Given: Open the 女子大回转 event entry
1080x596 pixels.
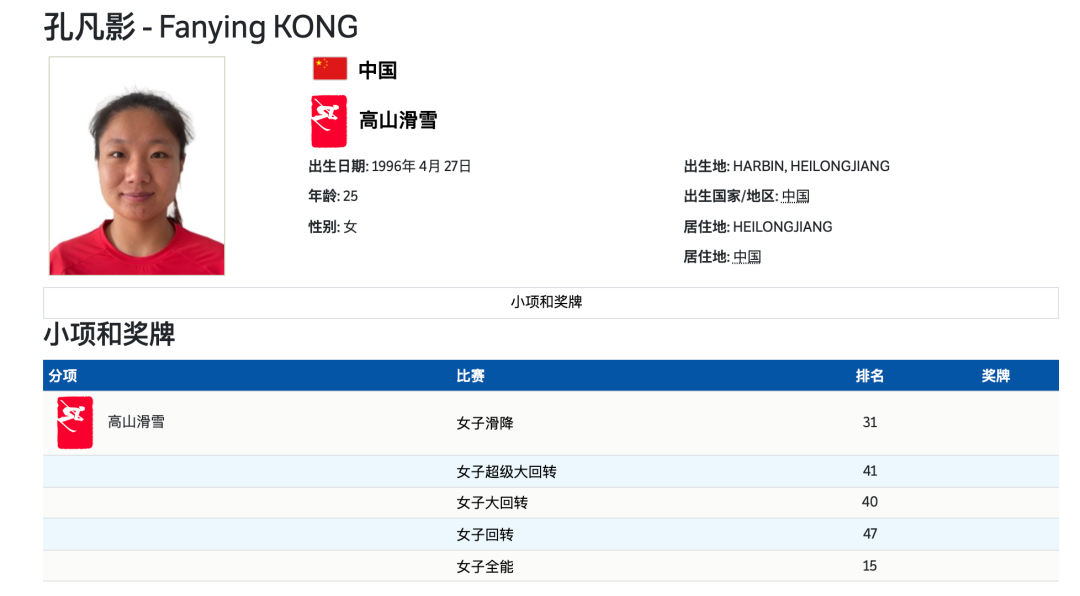Looking at the screenshot, I should (492, 502).
